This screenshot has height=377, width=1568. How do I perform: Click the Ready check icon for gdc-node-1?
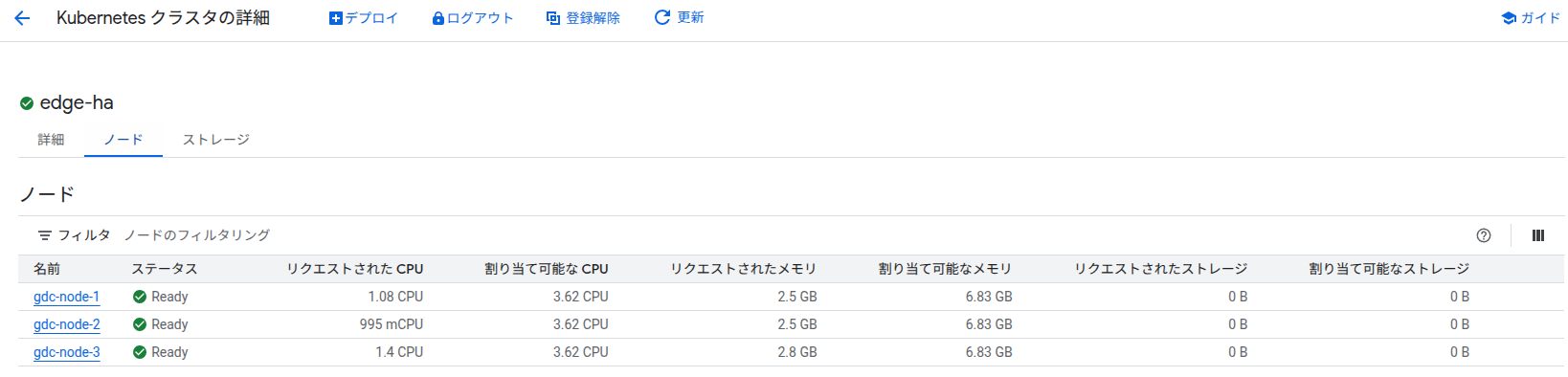point(140,297)
